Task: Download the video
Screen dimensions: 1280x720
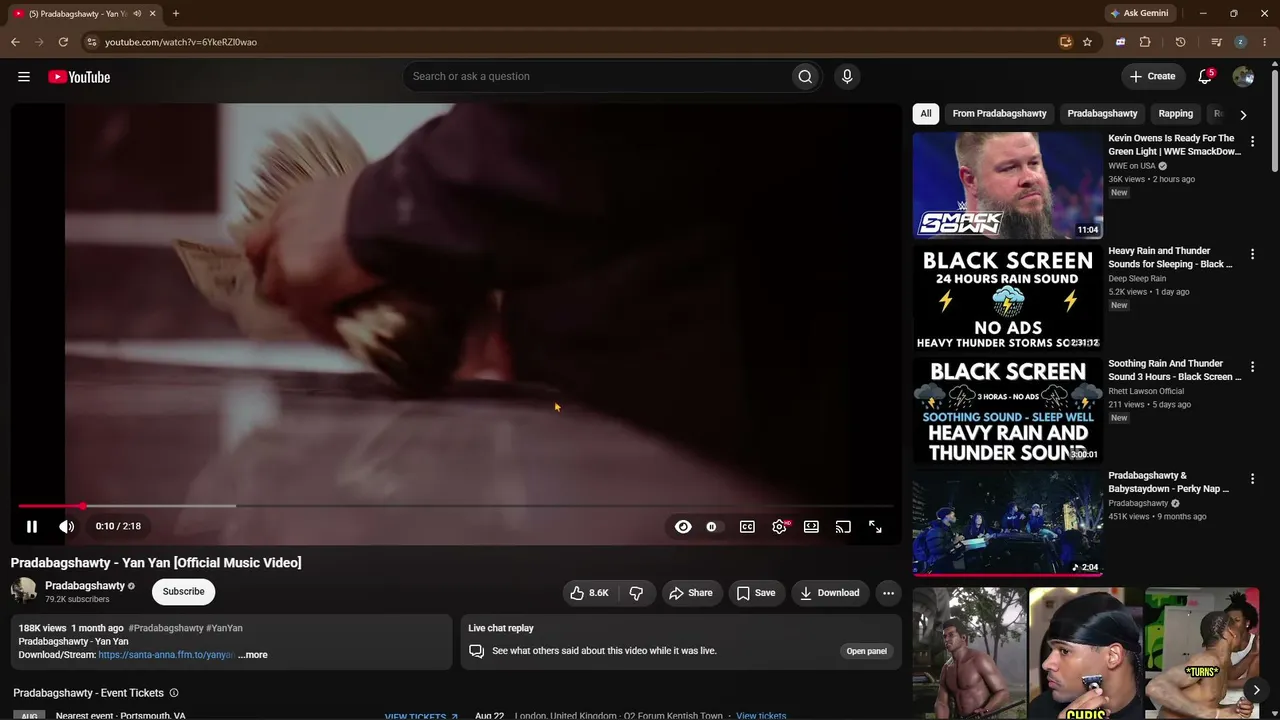Action: pyautogui.click(x=830, y=593)
